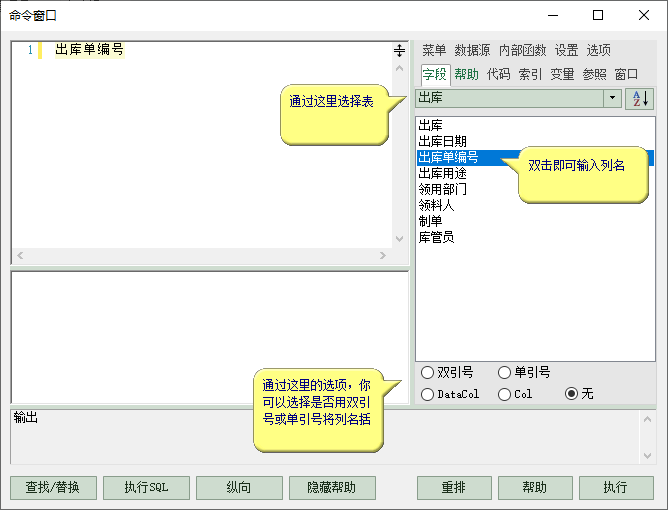Click the A-Z sort fields icon
Image resolution: width=668 pixels, height=510 pixels.
pyautogui.click(x=639, y=98)
